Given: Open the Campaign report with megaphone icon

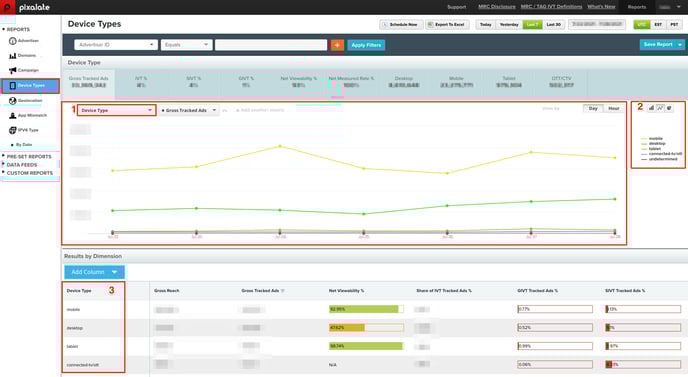Looking at the screenshot, I should [x=24, y=70].
